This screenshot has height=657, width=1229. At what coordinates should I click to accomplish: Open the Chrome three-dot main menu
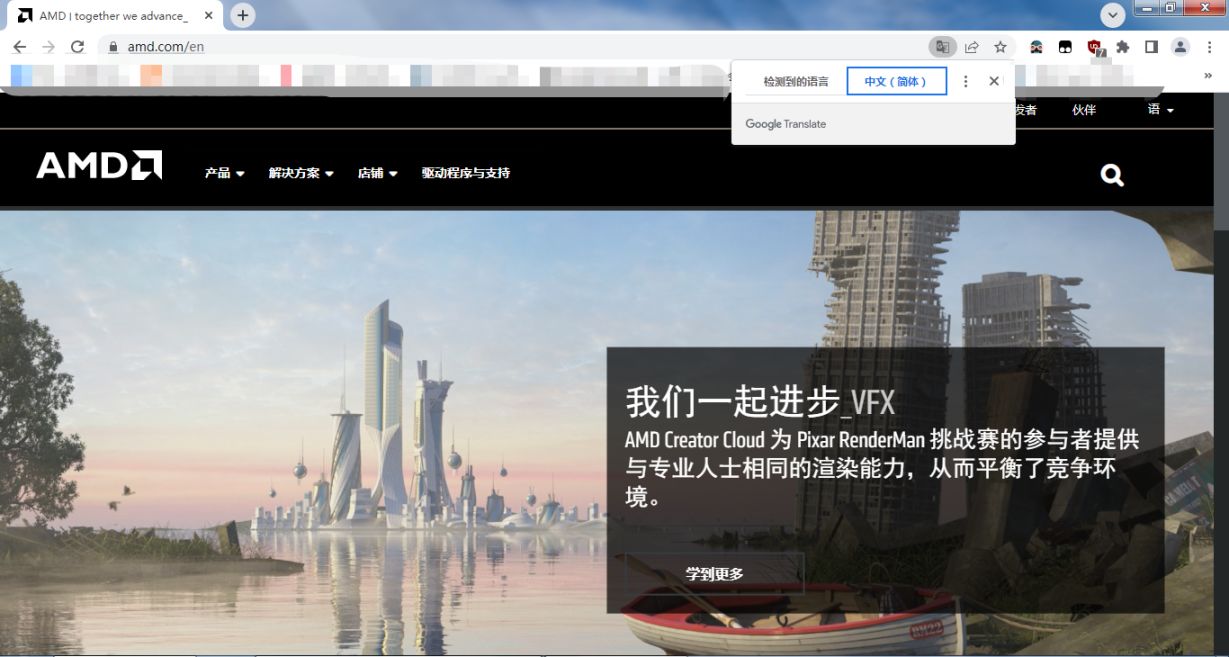1209,47
